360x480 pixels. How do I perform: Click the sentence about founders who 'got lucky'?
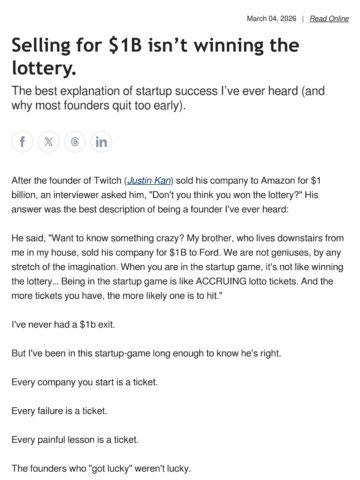101,468
